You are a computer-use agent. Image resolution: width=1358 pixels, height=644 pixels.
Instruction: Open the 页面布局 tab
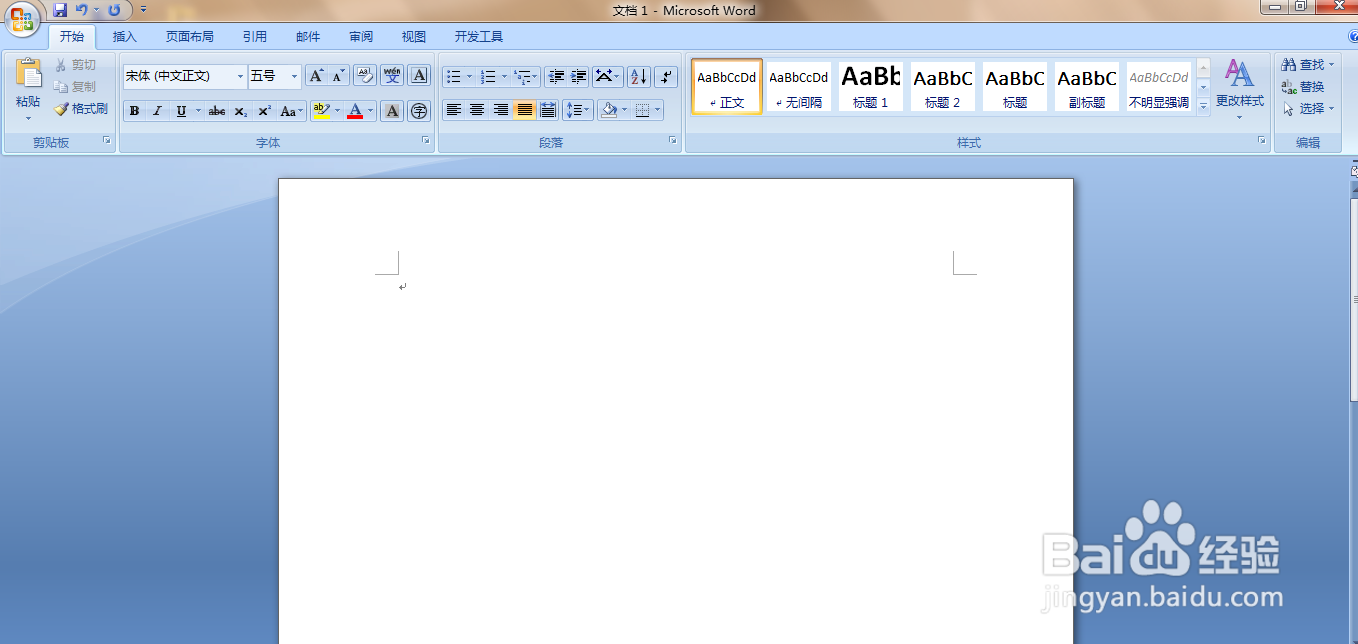(190, 36)
